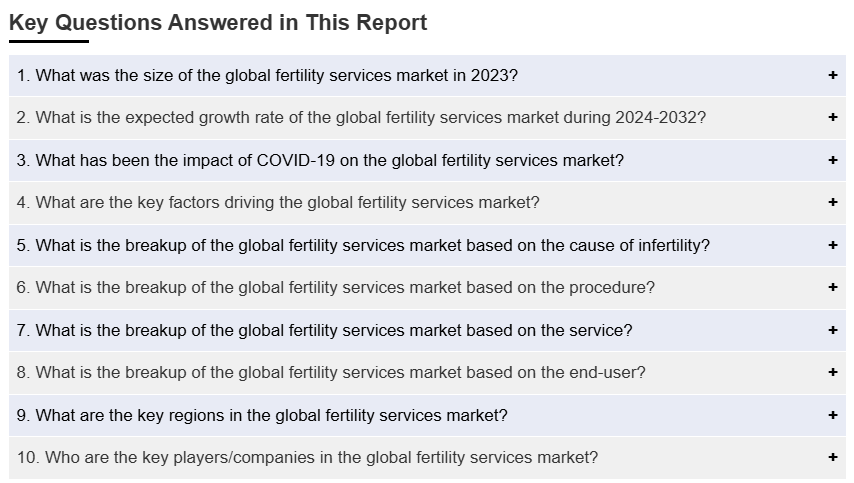Image resolution: width=854 pixels, height=483 pixels.
Task: Click plus icon for breakup by procedure question
Action: click(x=832, y=287)
